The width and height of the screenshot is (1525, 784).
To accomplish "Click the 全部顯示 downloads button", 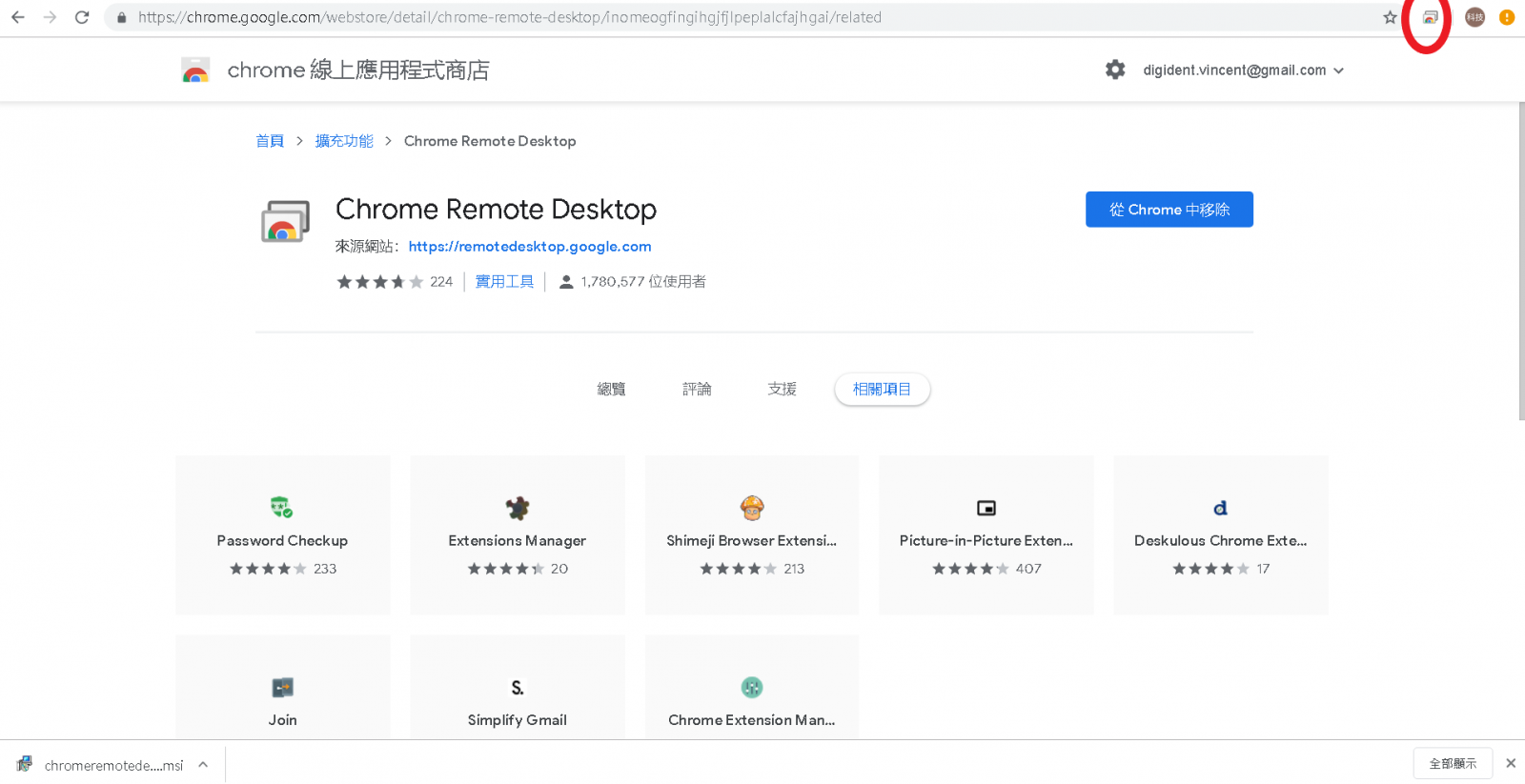I will click(x=1453, y=764).
